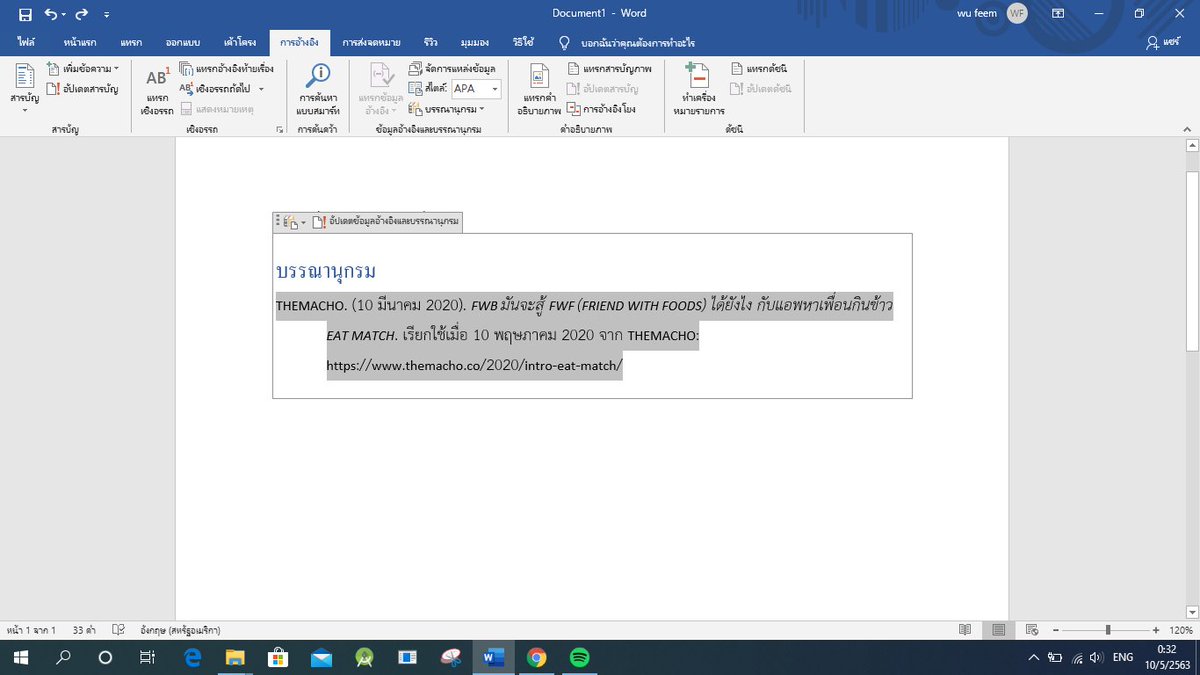Screen dimensions: 1200x675
Task: Click the wu feem account avatar
Action: pyautogui.click(x=1016, y=14)
